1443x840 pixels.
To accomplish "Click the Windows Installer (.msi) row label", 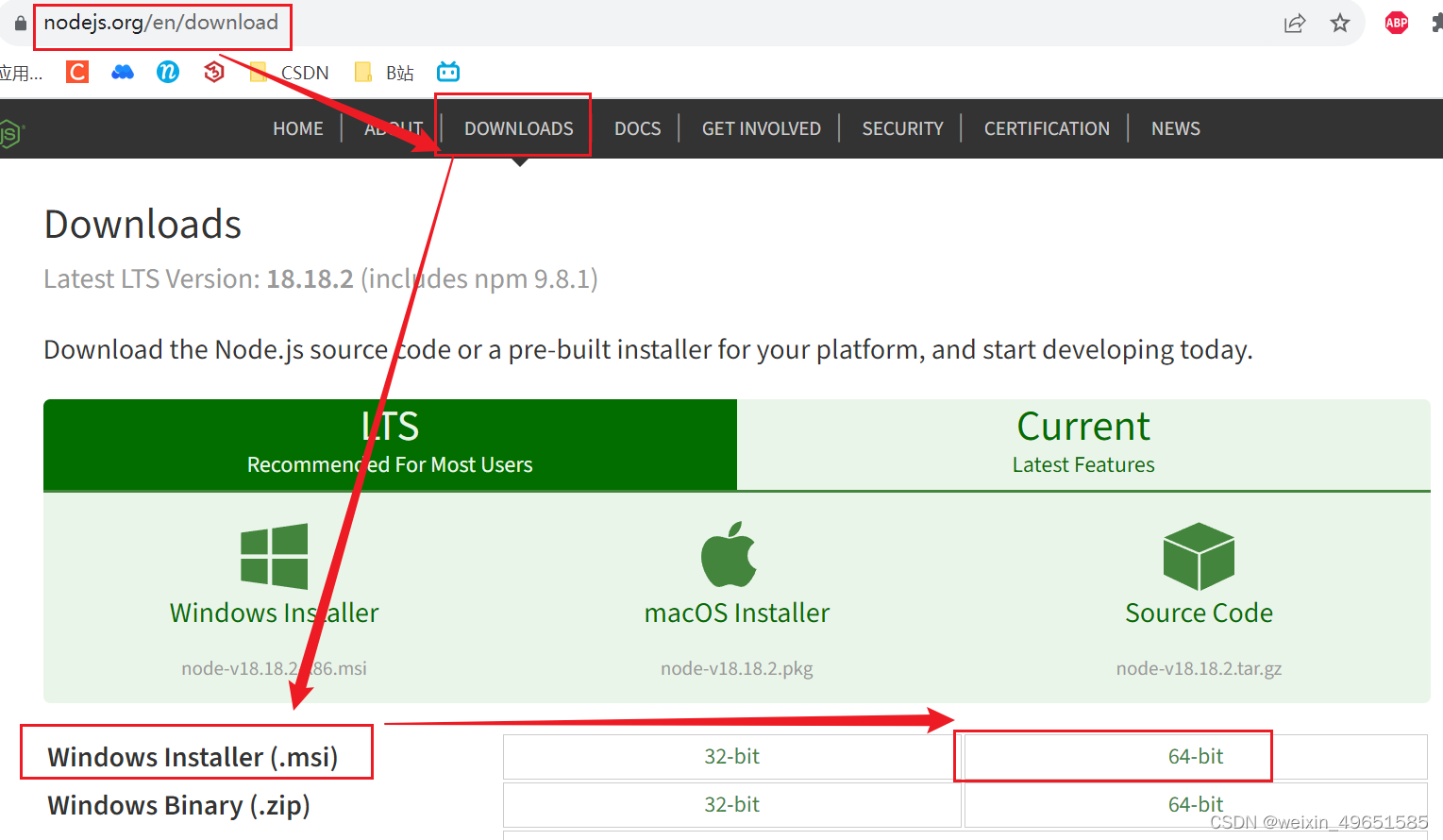I will tap(193, 757).
